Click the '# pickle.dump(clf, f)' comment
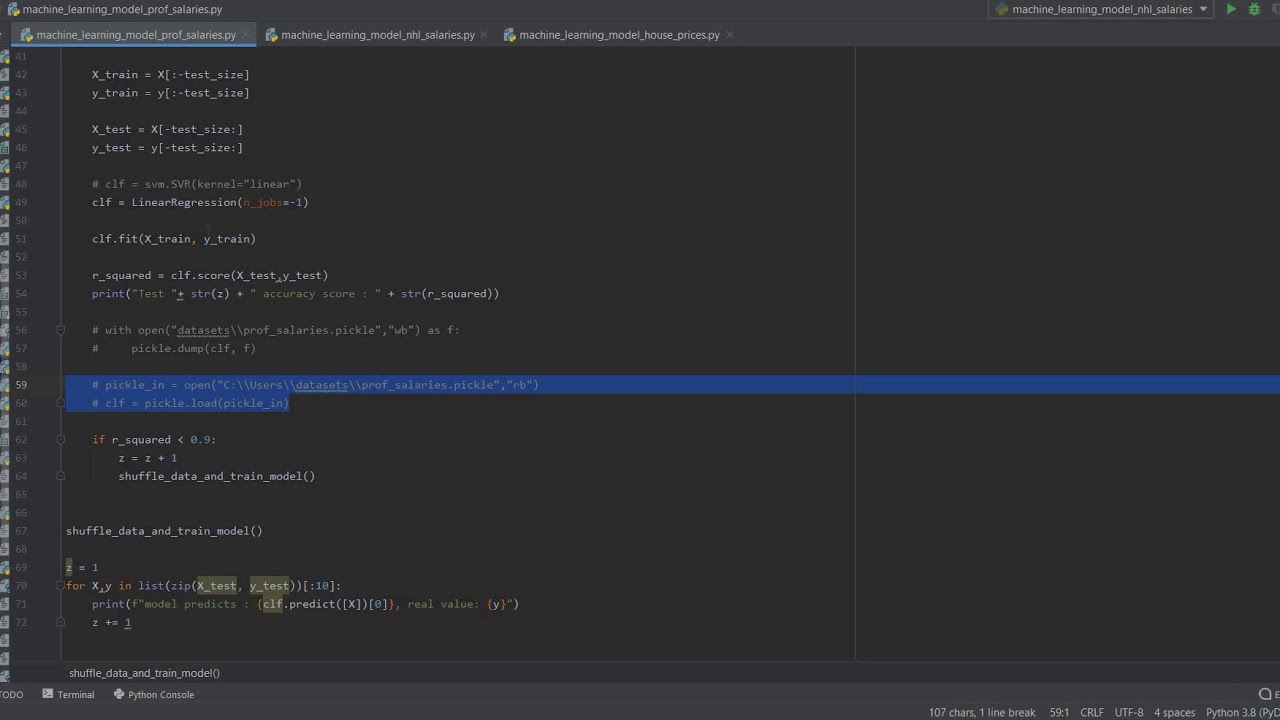This screenshot has height=720, width=1280. 174,348
